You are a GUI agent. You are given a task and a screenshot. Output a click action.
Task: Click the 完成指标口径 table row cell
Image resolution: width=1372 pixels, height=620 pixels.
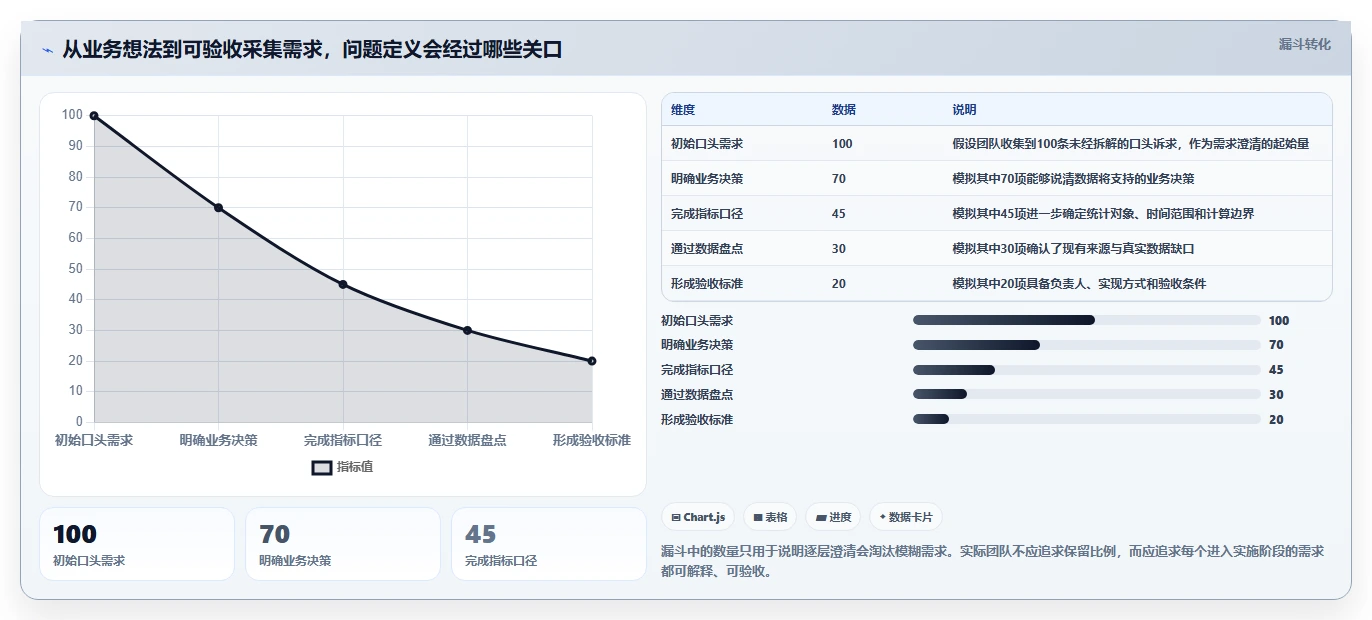tap(707, 214)
